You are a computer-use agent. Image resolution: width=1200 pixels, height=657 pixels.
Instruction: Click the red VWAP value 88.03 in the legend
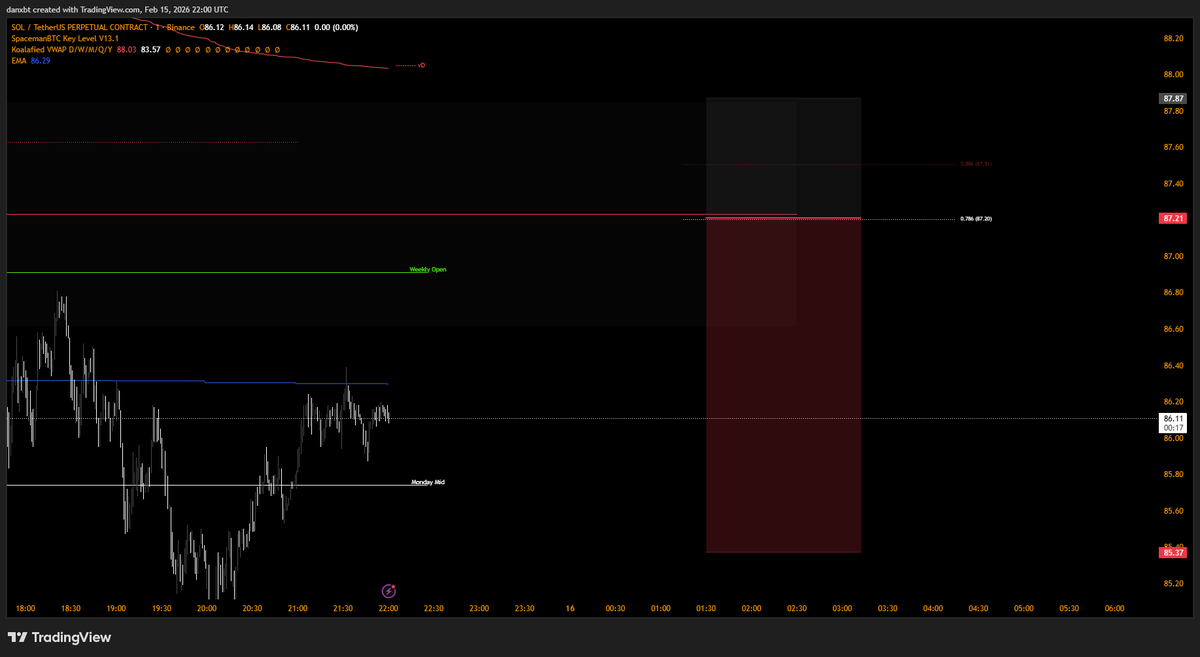tap(127, 48)
